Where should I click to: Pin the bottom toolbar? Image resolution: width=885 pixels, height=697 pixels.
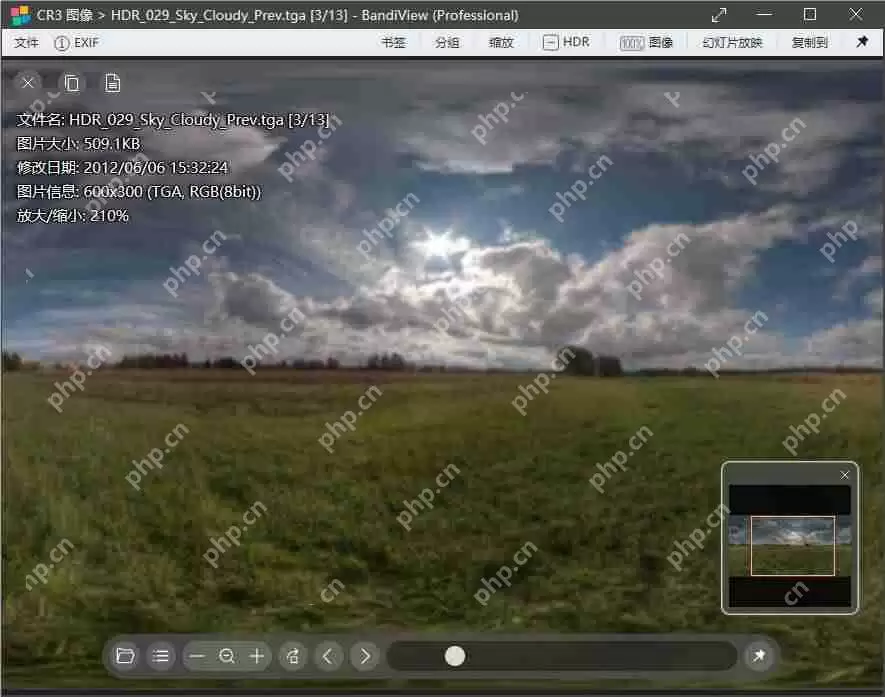[760, 656]
